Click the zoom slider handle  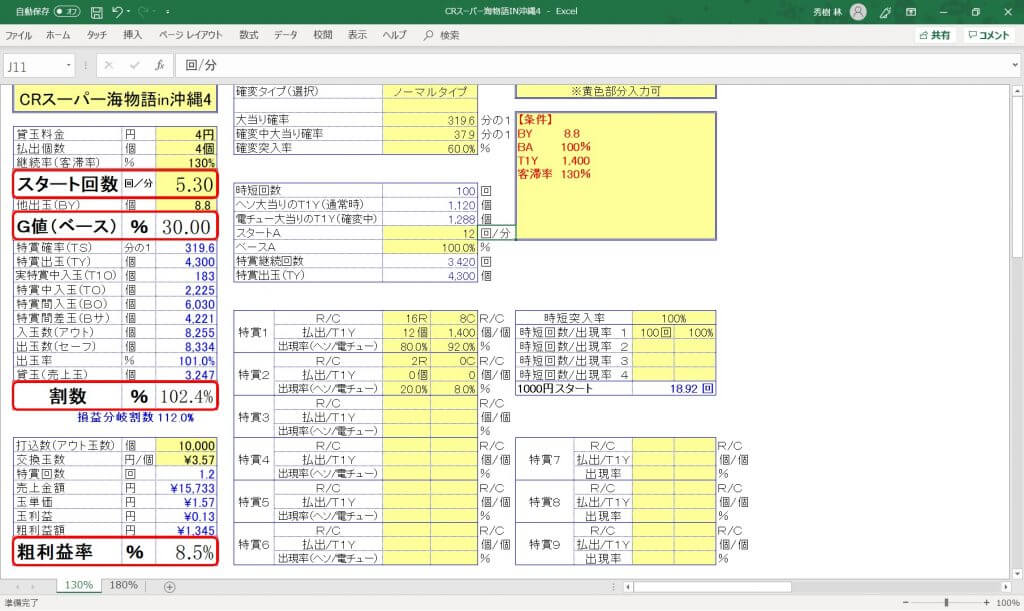(946, 603)
